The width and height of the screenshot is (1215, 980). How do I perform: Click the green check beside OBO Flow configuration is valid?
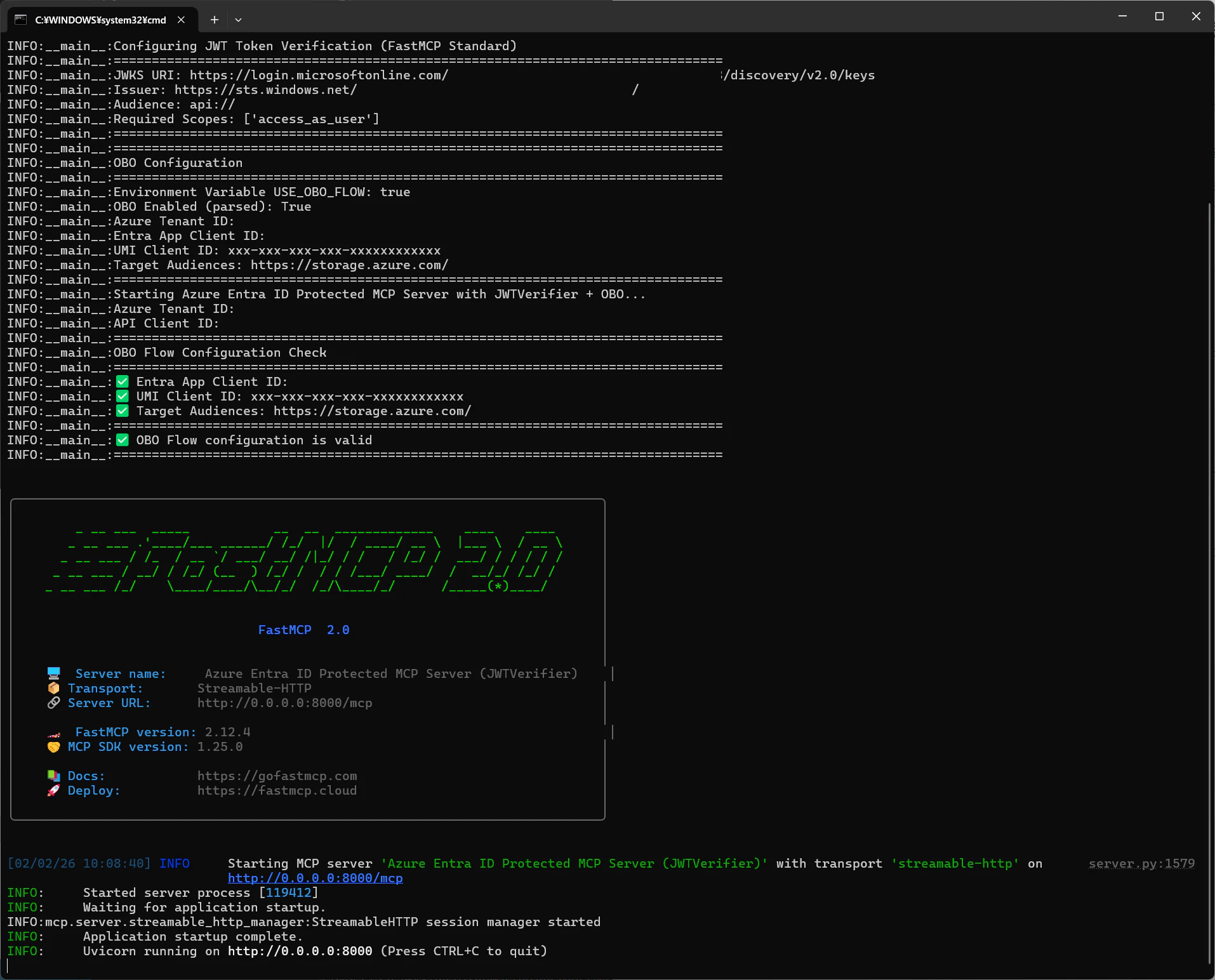coord(123,440)
